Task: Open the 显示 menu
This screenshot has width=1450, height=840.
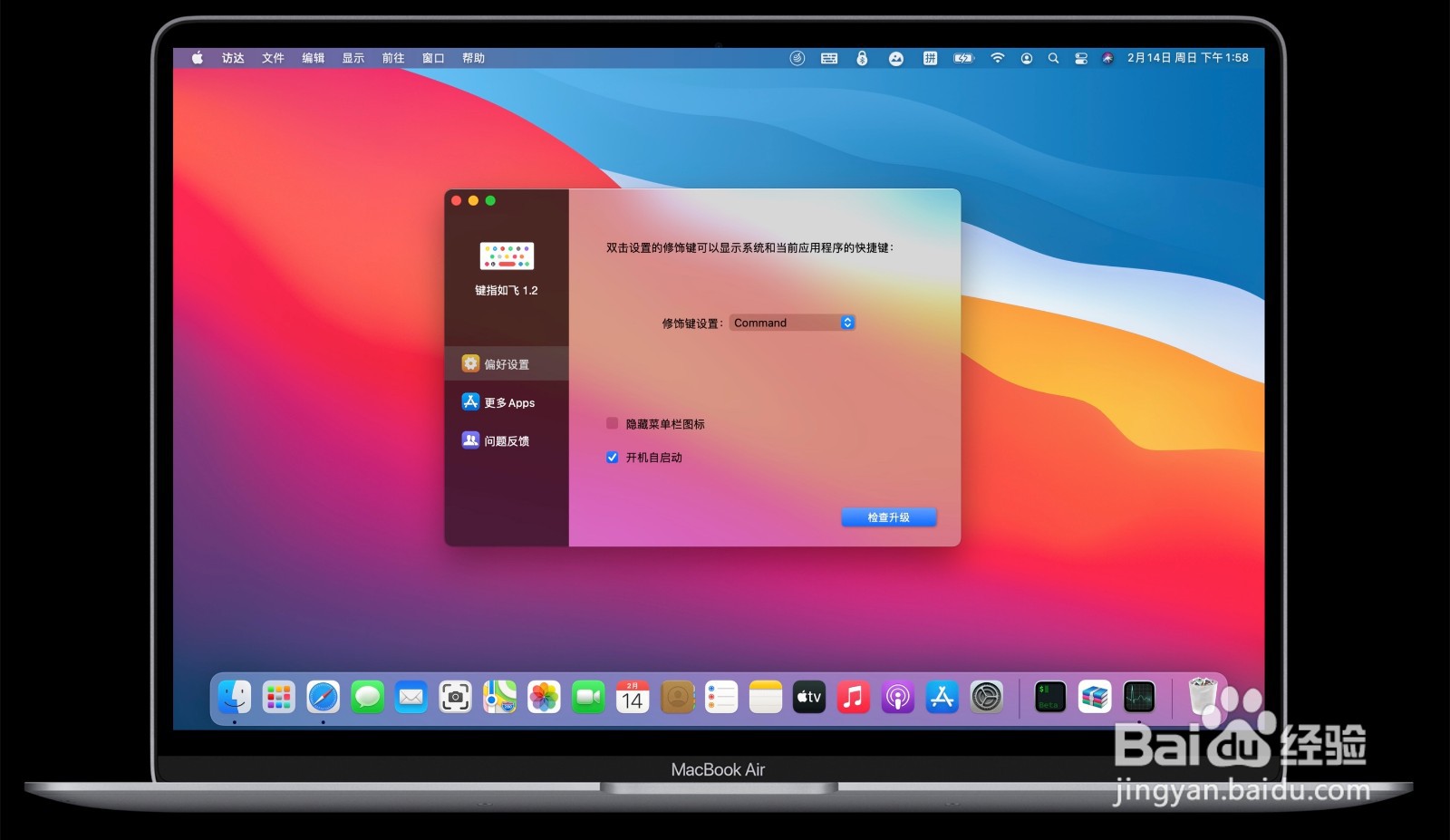Action: (x=353, y=58)
